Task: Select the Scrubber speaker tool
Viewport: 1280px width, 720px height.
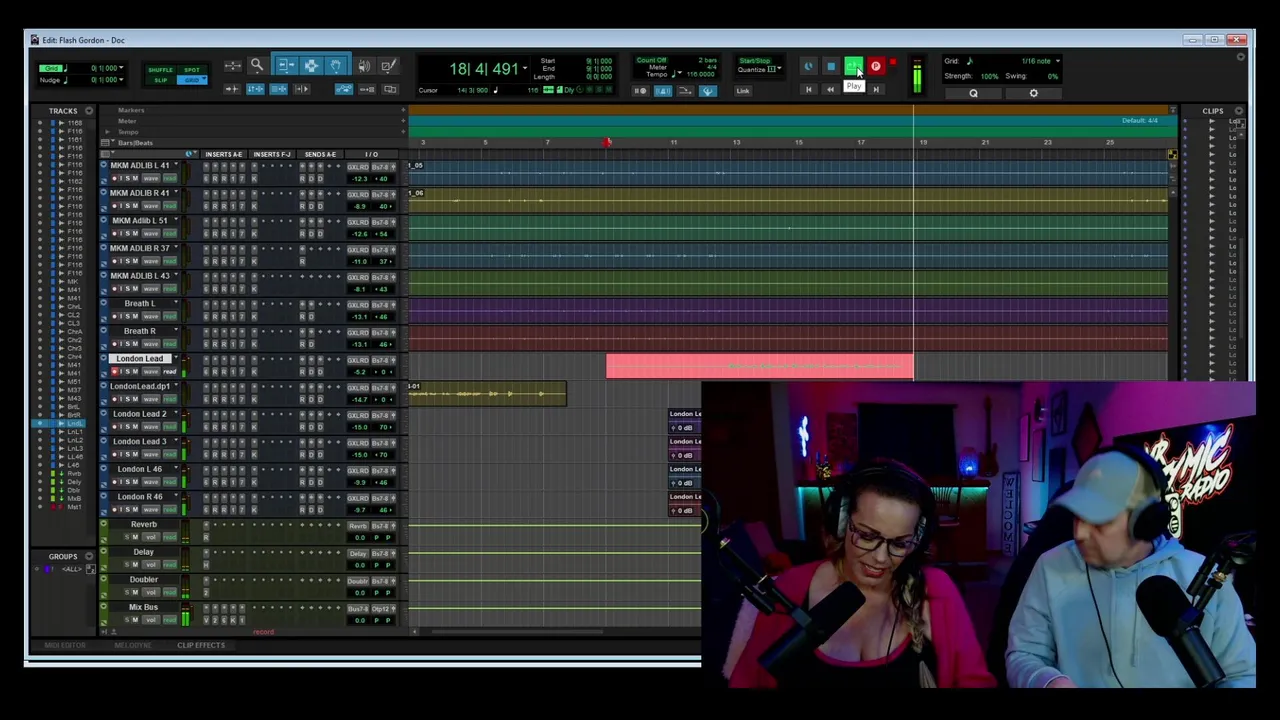Action: (364, 66)
